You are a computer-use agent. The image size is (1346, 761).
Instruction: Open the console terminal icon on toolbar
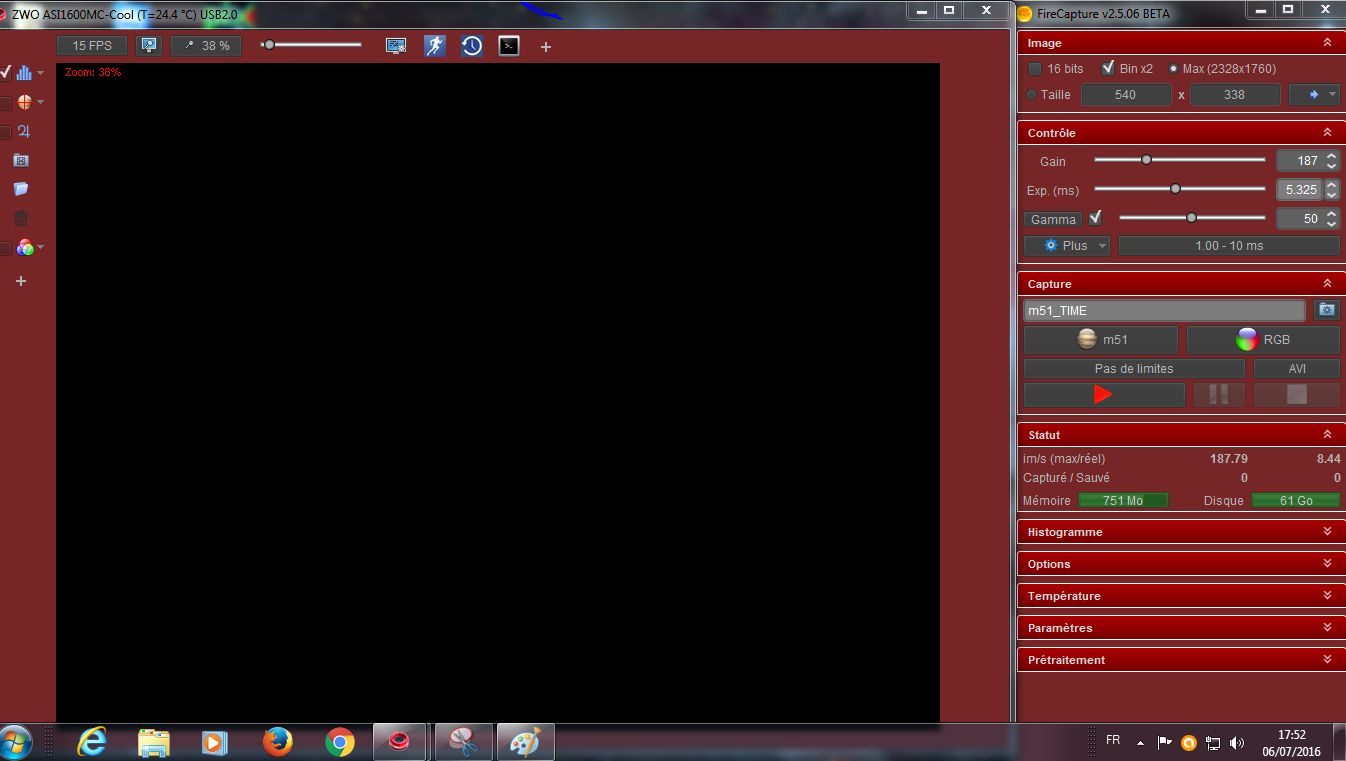click(508, 45)
